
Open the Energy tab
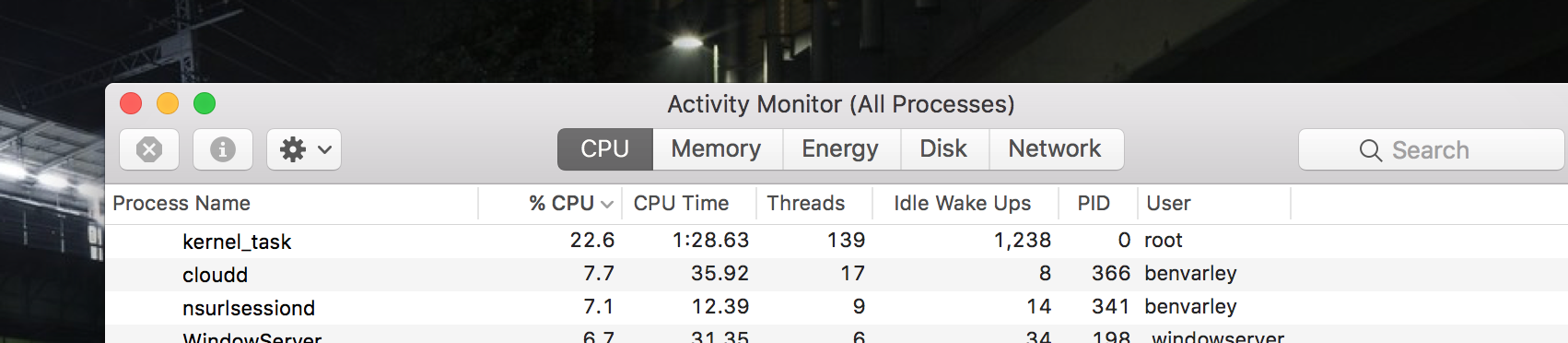[x=840, y=149]
